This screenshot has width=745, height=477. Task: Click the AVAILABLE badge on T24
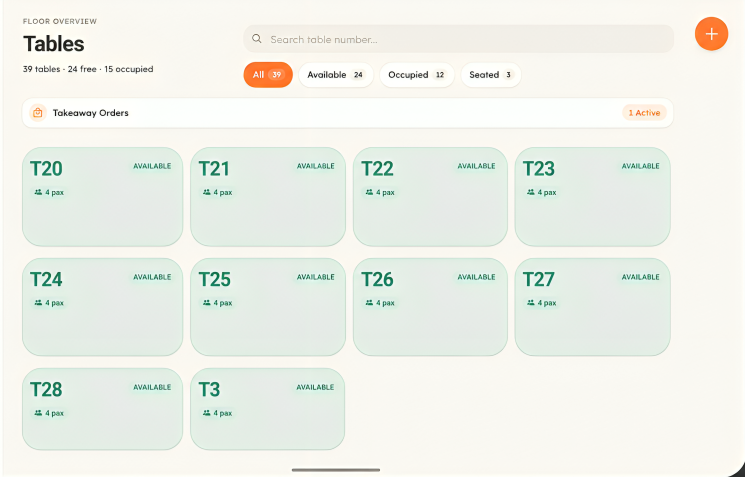(x=152, y=277)
